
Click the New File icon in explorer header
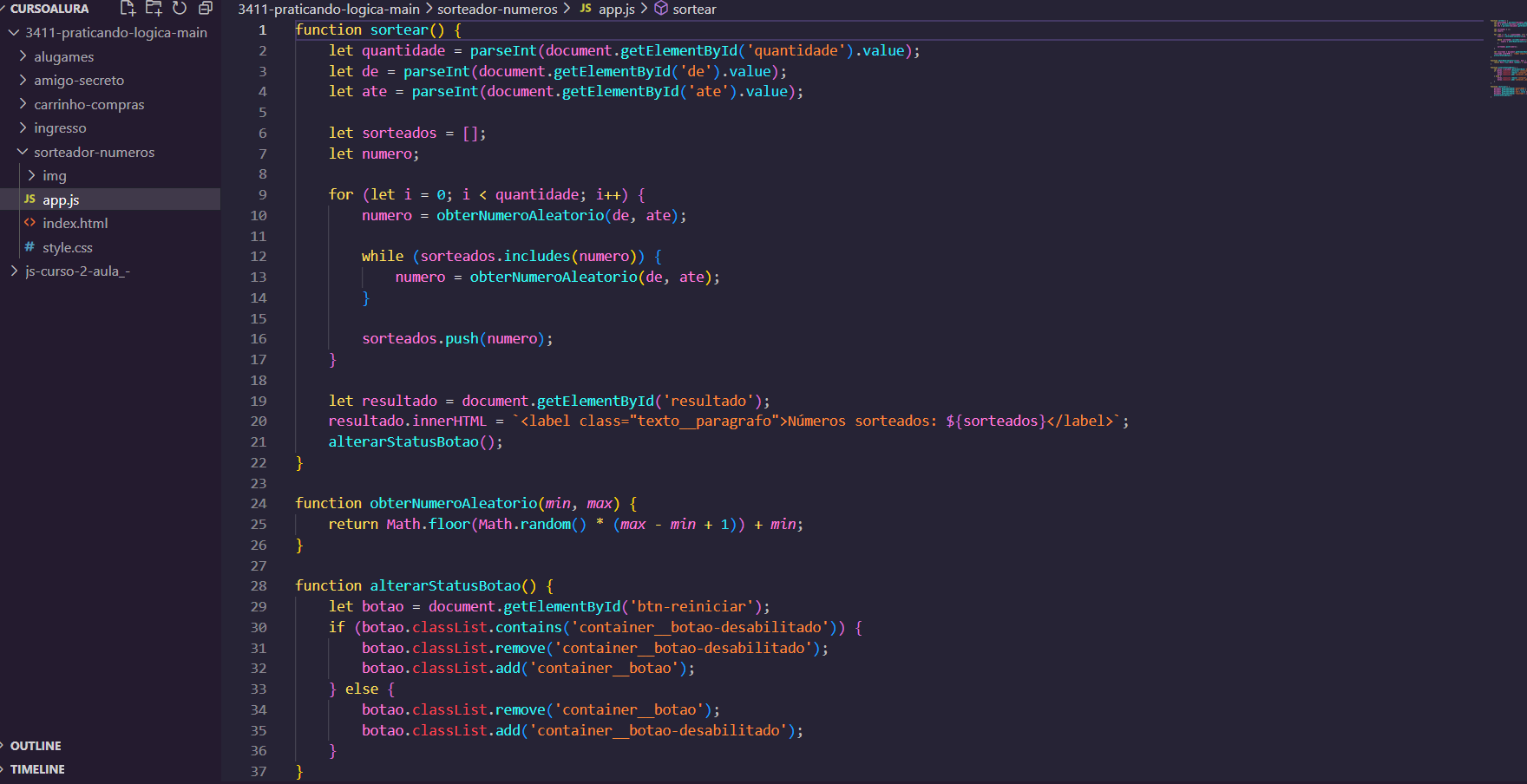(128, 9)
